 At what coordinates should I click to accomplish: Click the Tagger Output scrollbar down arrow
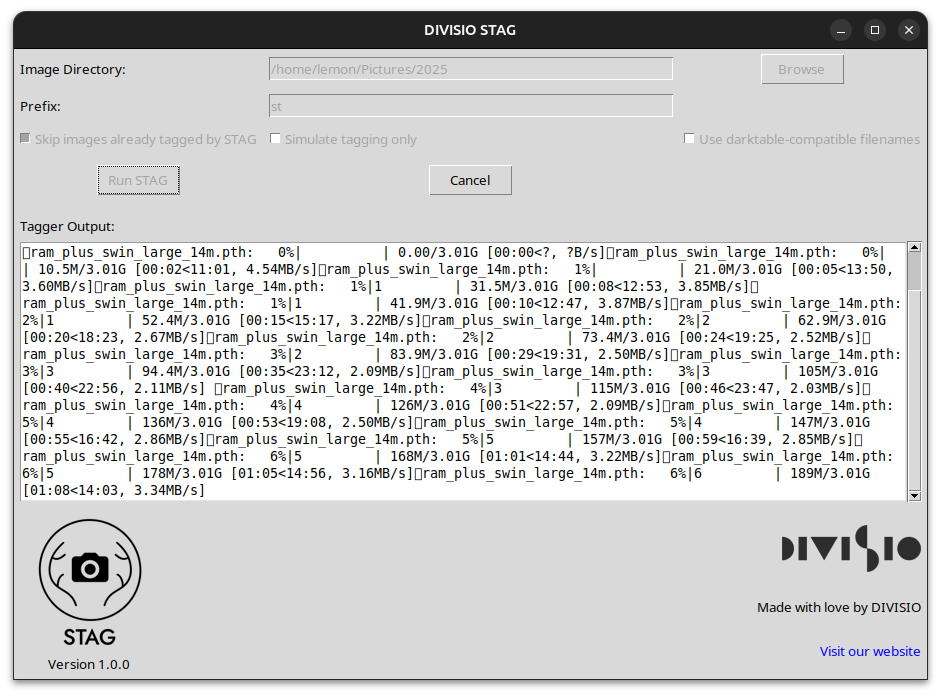[x=914, y=496]
